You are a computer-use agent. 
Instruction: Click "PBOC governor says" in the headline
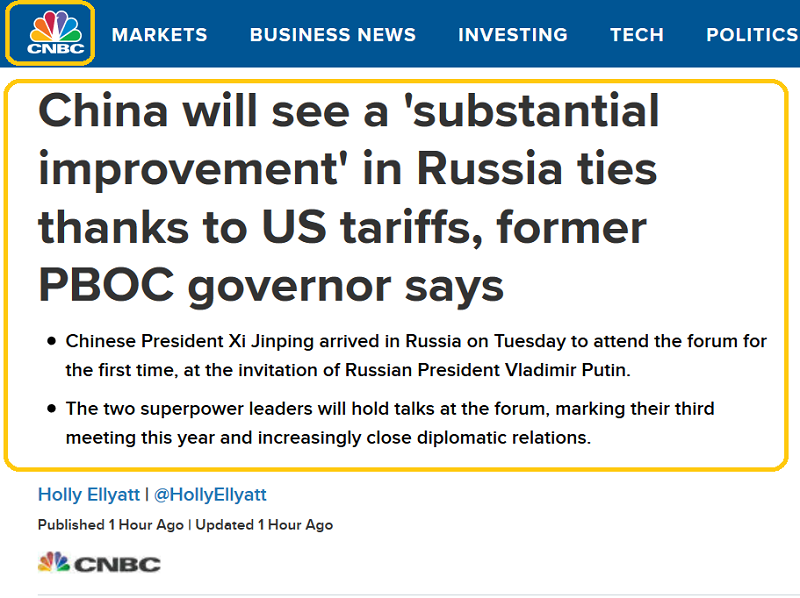pos(271,286)
